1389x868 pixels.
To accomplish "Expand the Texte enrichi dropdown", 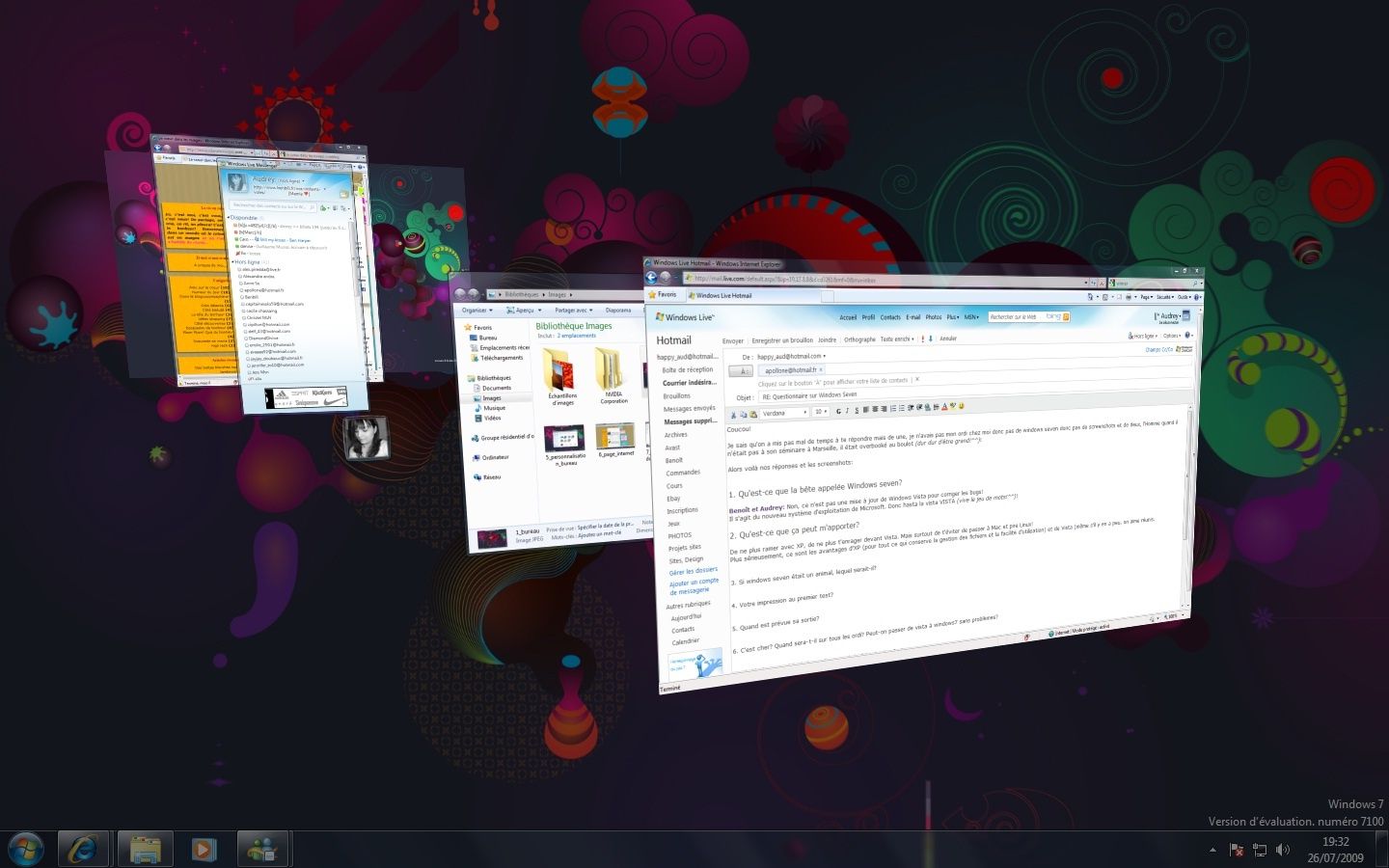I will (x=897, y=339).
